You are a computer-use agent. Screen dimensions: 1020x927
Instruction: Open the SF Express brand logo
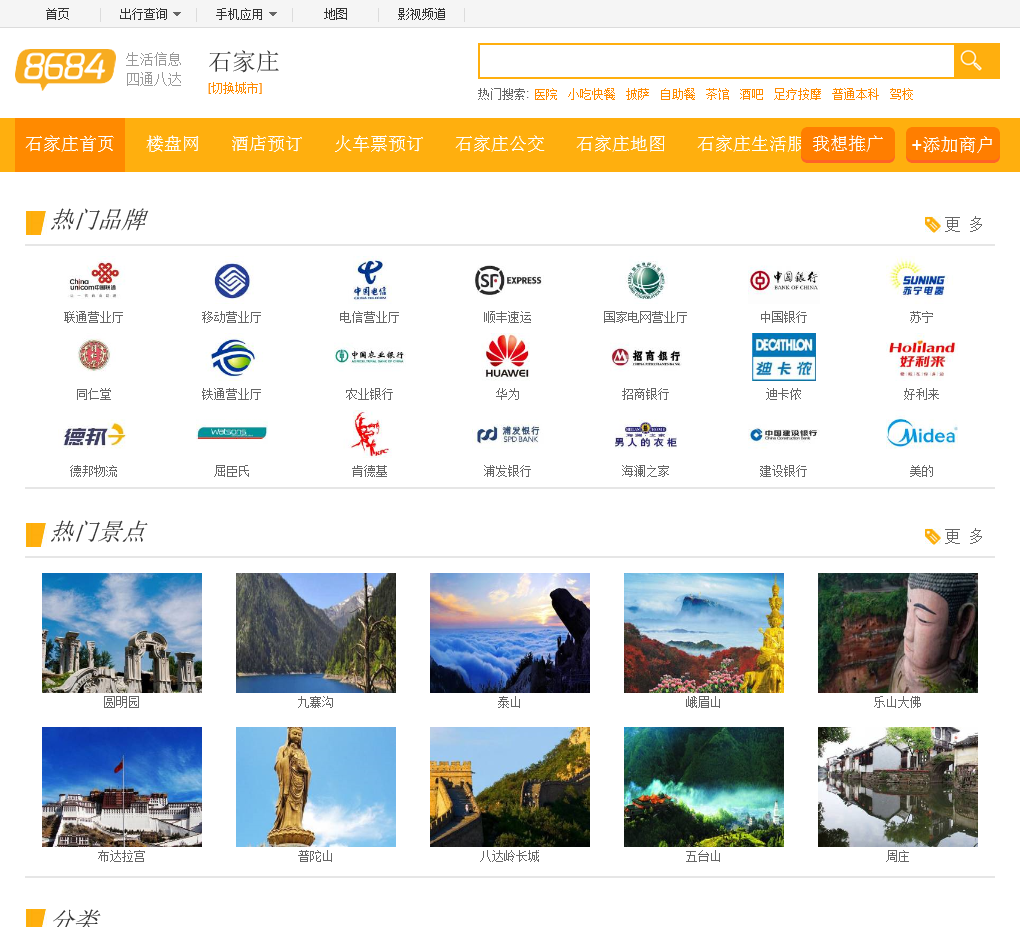(x=507, y=280)
